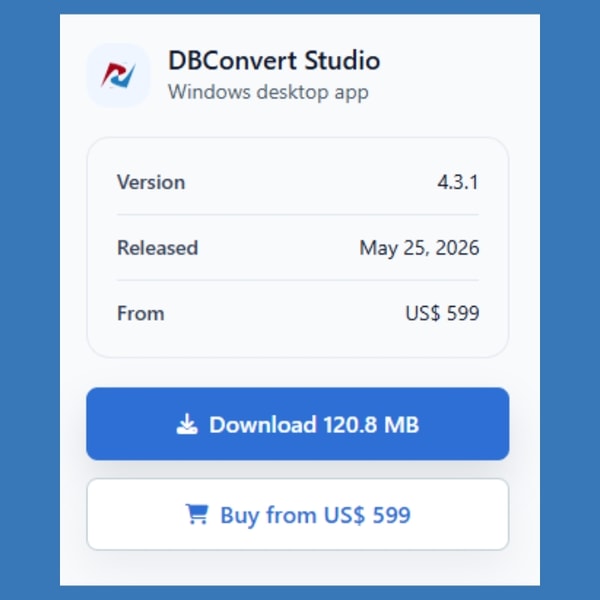Screen dimensions: 600x600
Task: Click the version value 4.3.1
Action: pos(458,182)
